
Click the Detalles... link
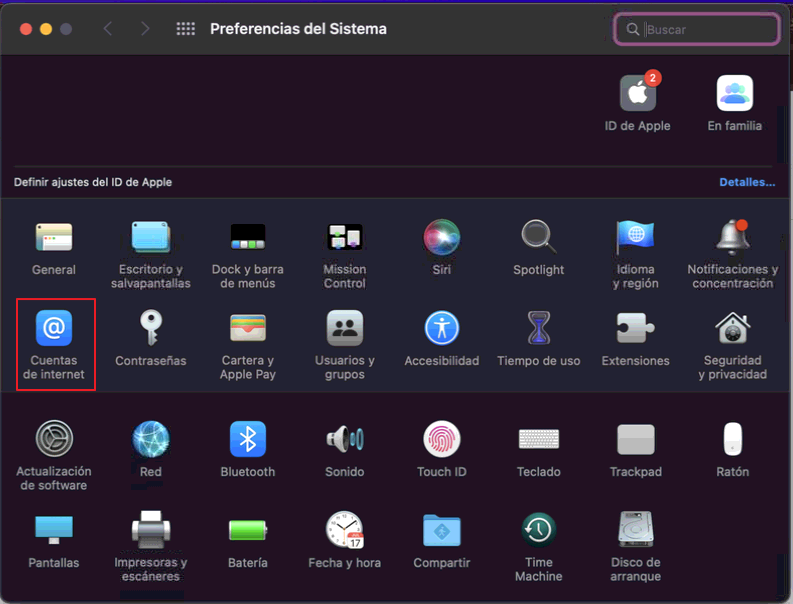[747, 182]
